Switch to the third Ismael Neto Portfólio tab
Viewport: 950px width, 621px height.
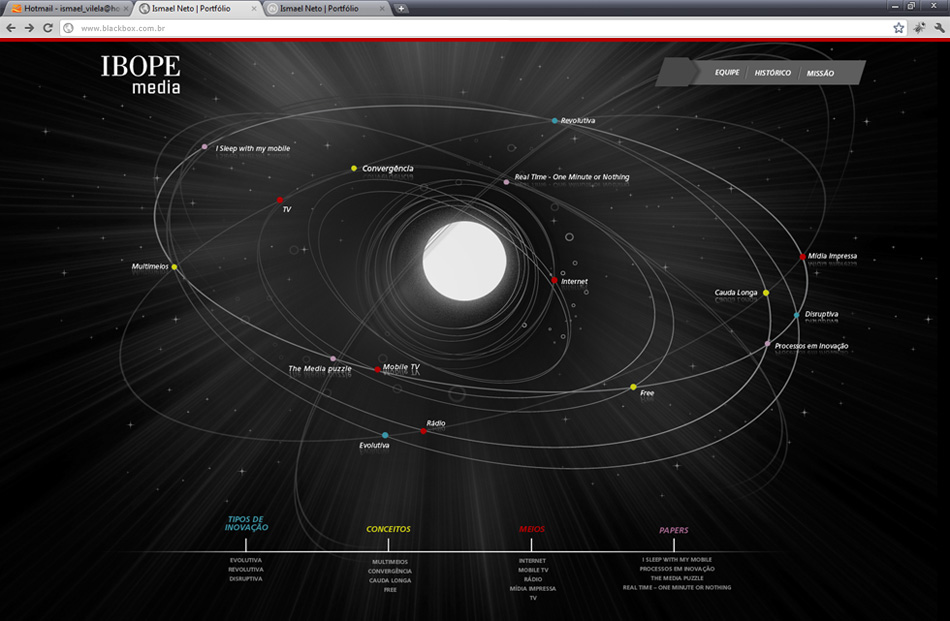pos(327,8)
